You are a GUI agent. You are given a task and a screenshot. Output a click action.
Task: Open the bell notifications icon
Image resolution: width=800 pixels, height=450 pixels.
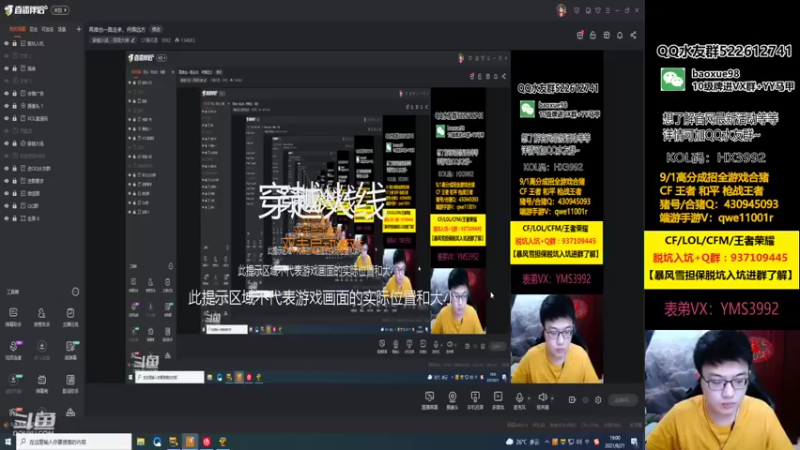[x=619, y=35]
